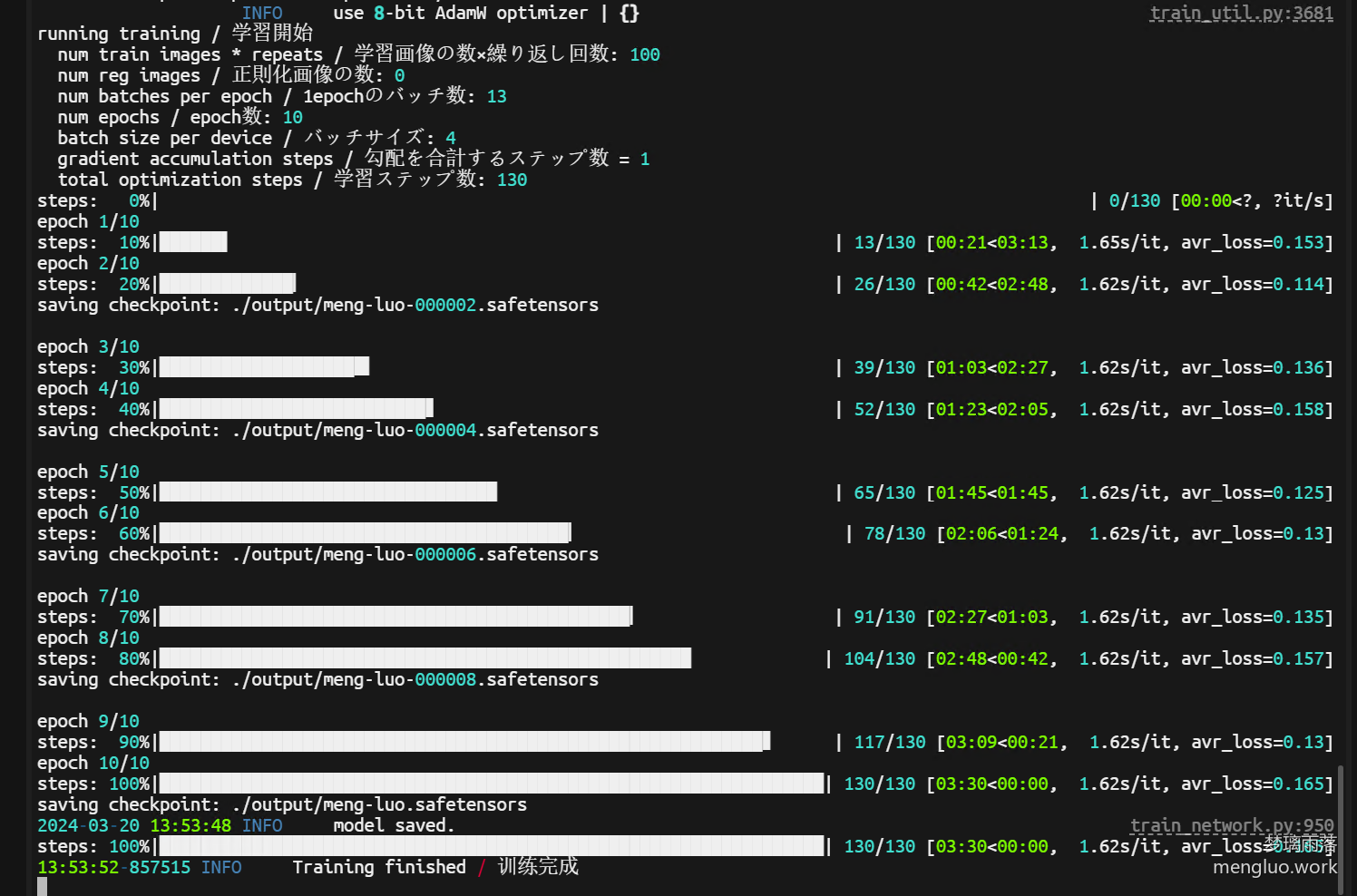
Task: Open the train_util.py:3681 source link
Action: click(x=1242, y=13)
